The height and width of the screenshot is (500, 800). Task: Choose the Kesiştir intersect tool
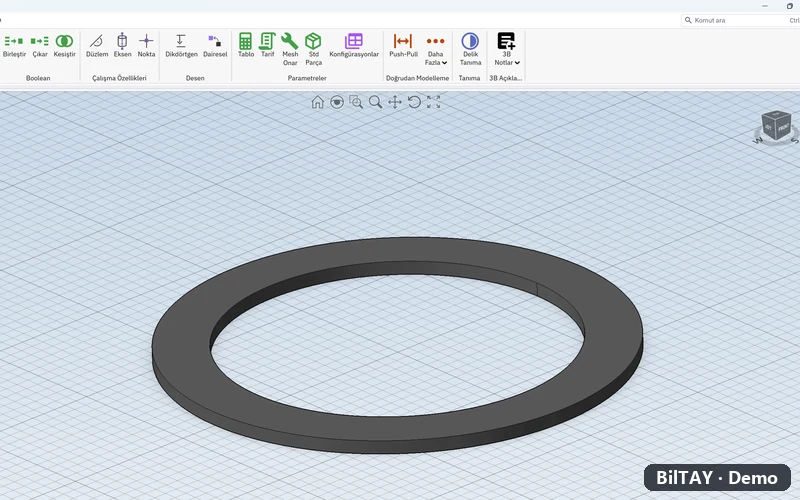64,45
